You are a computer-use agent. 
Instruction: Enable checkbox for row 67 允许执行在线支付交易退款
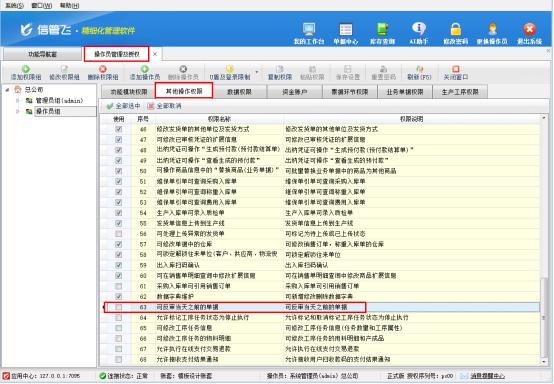(x=119, y=349)
